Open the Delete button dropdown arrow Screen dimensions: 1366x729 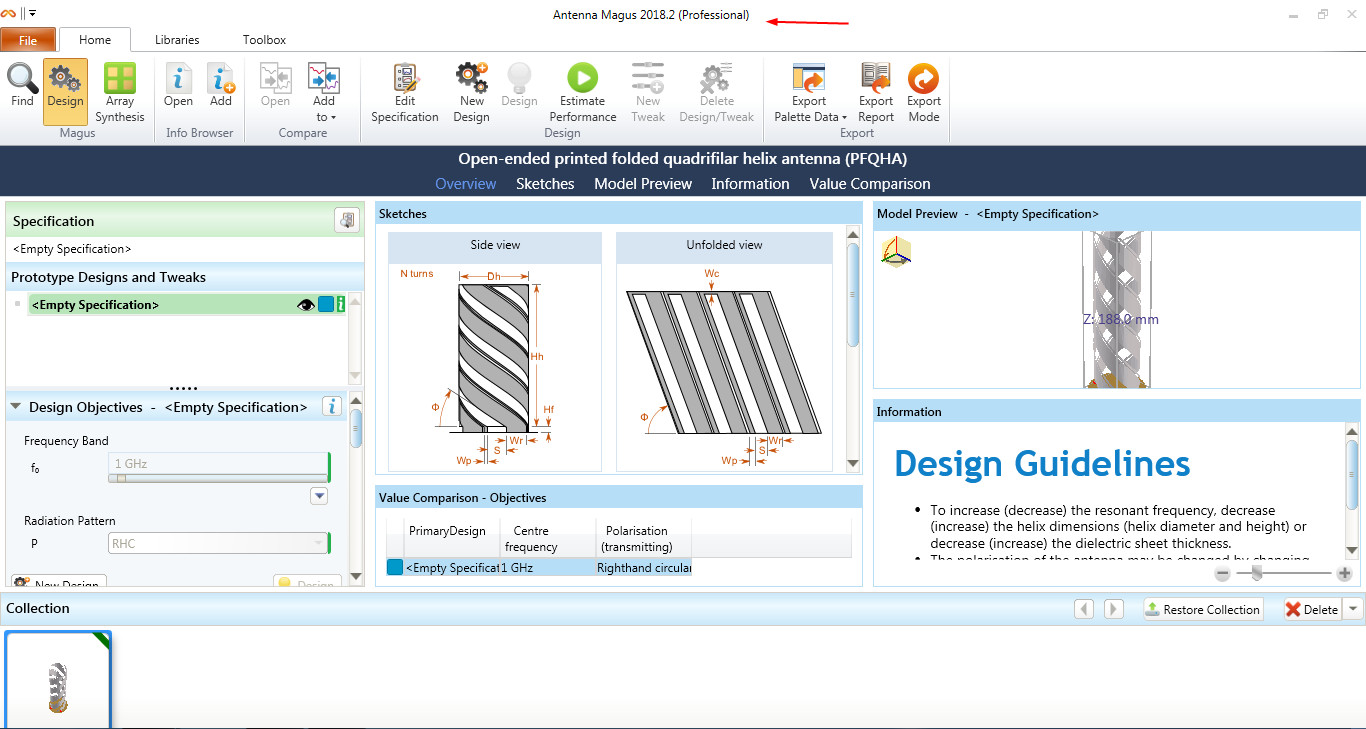point(1353,609)
